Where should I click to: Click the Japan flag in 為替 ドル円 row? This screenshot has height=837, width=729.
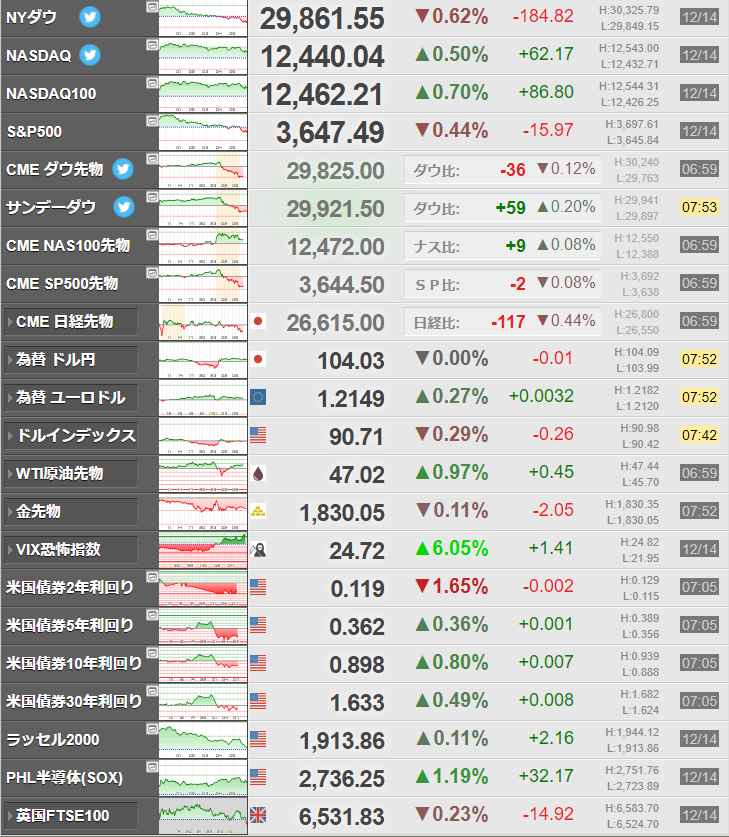point(258,359)
